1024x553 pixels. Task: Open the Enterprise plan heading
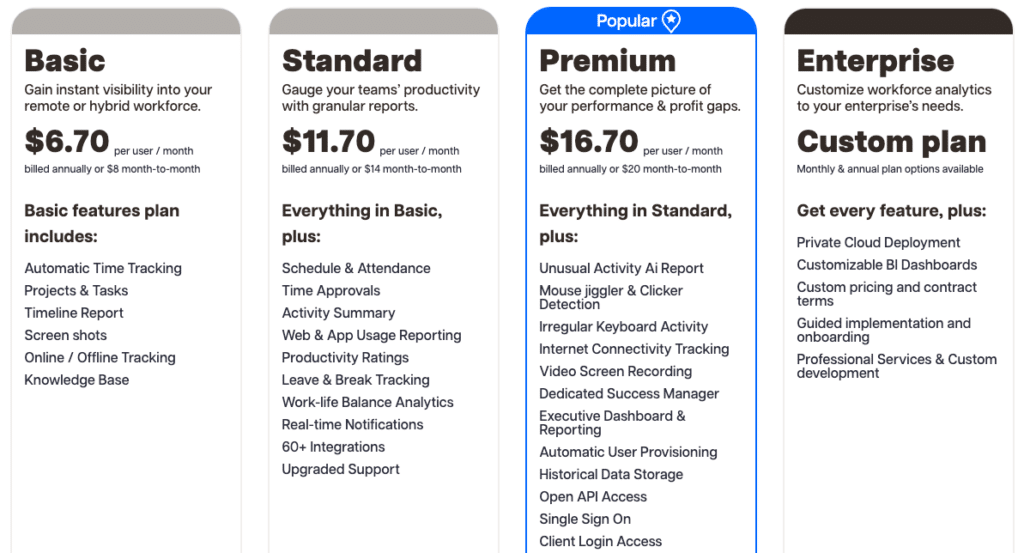click(875, 62)
